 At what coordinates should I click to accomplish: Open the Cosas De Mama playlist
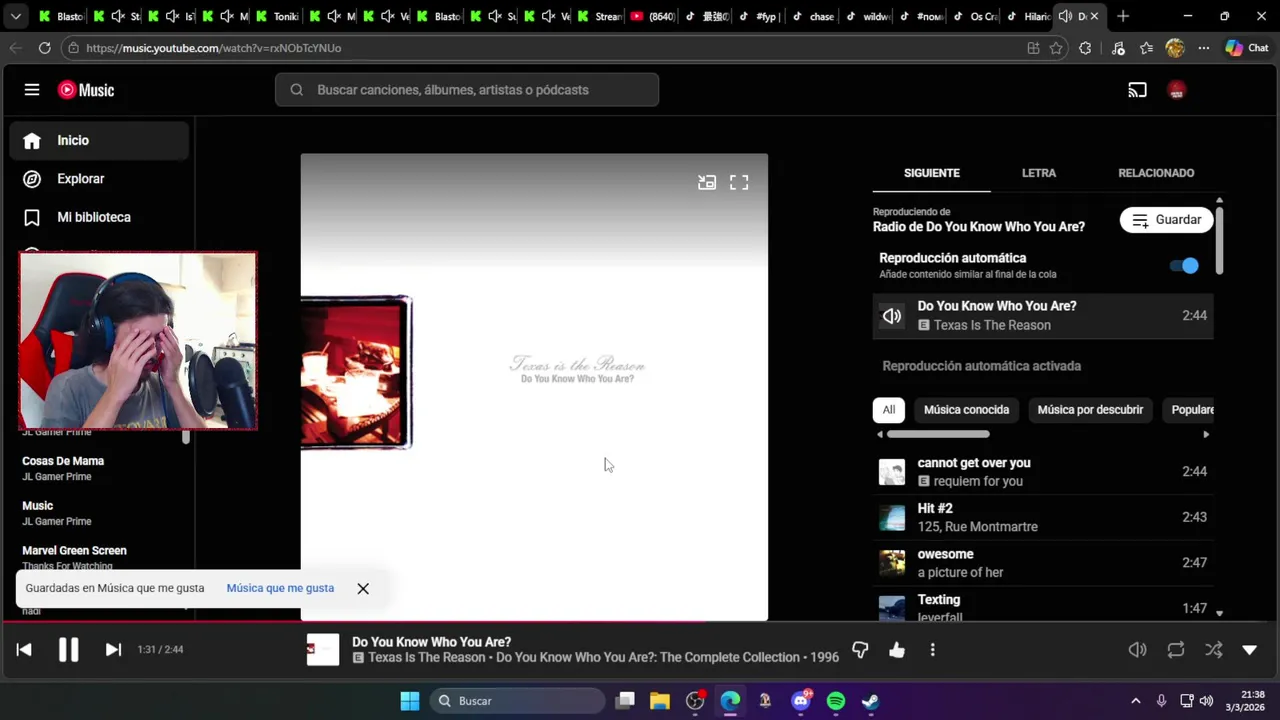tap(63, 461)
